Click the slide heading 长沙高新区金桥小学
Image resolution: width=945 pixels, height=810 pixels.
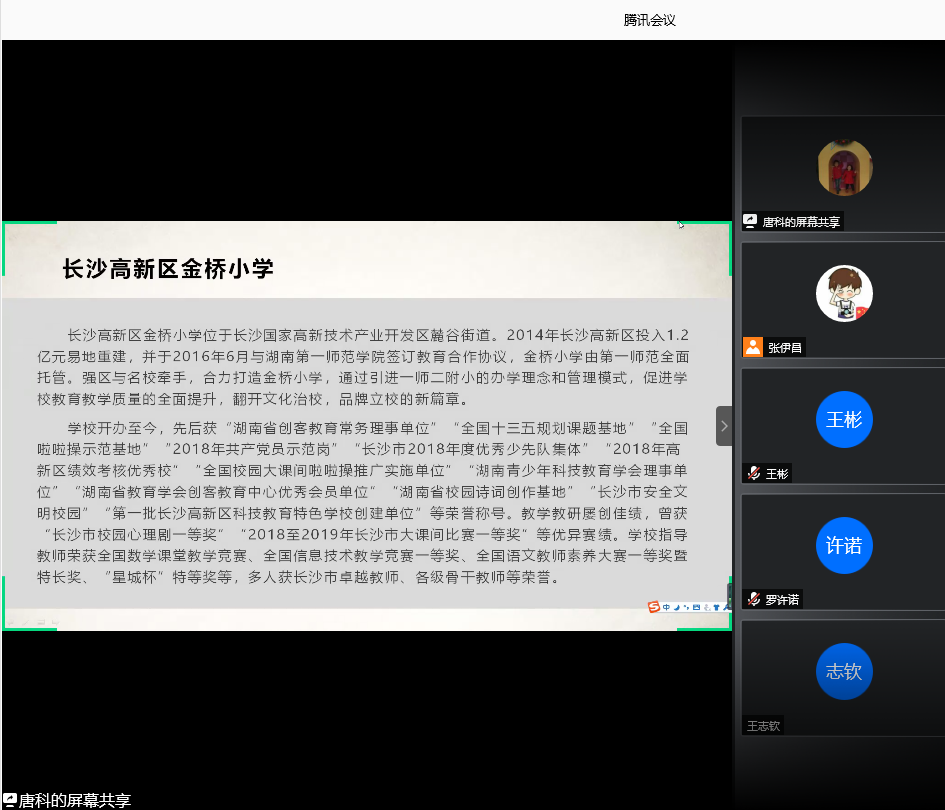coord(168,268)
